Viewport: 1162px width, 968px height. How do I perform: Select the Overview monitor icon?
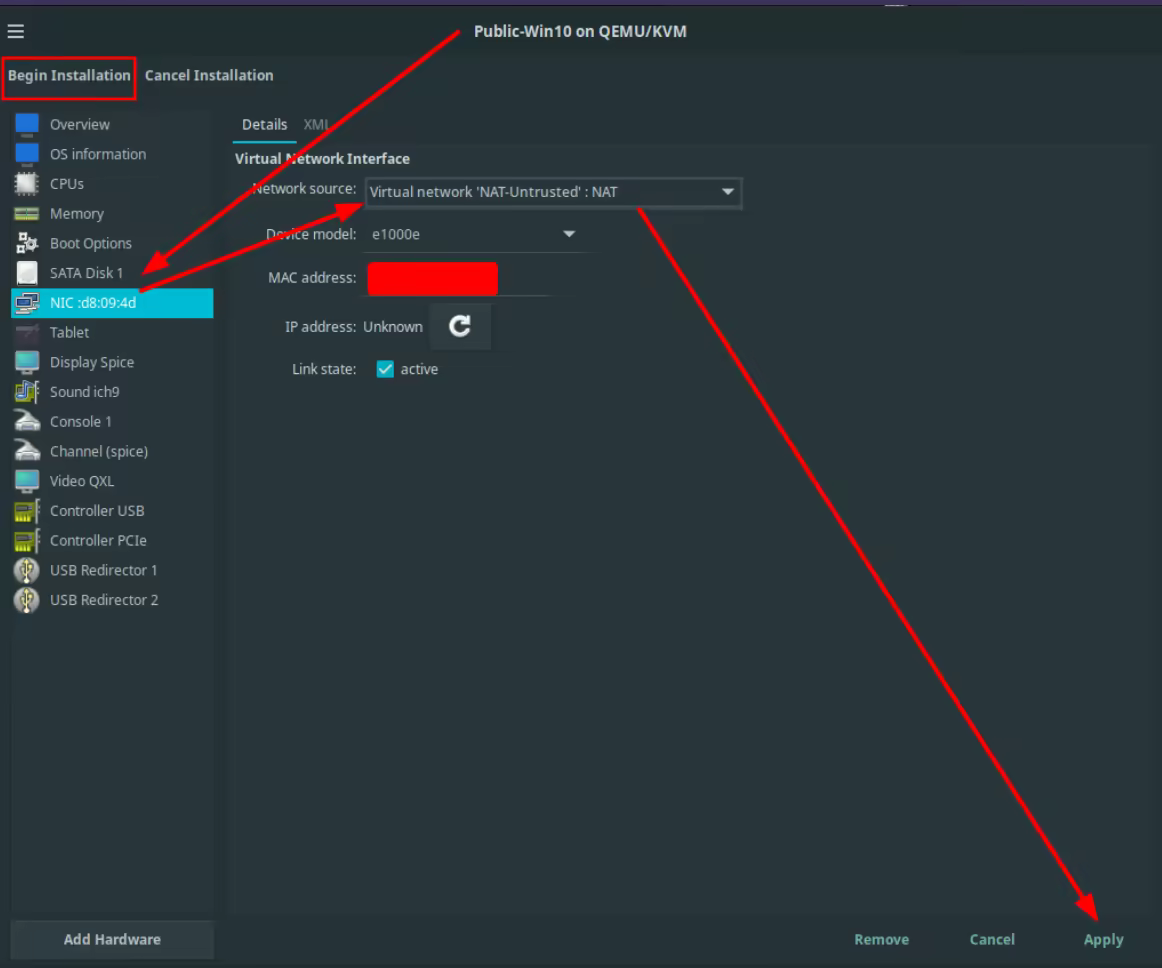coord(27,125)
